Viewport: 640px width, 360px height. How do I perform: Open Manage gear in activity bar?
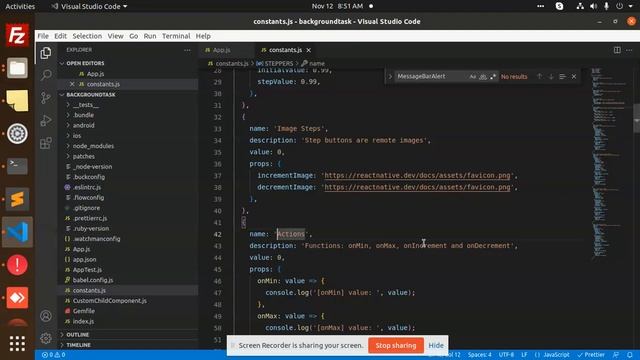[46, 338]
